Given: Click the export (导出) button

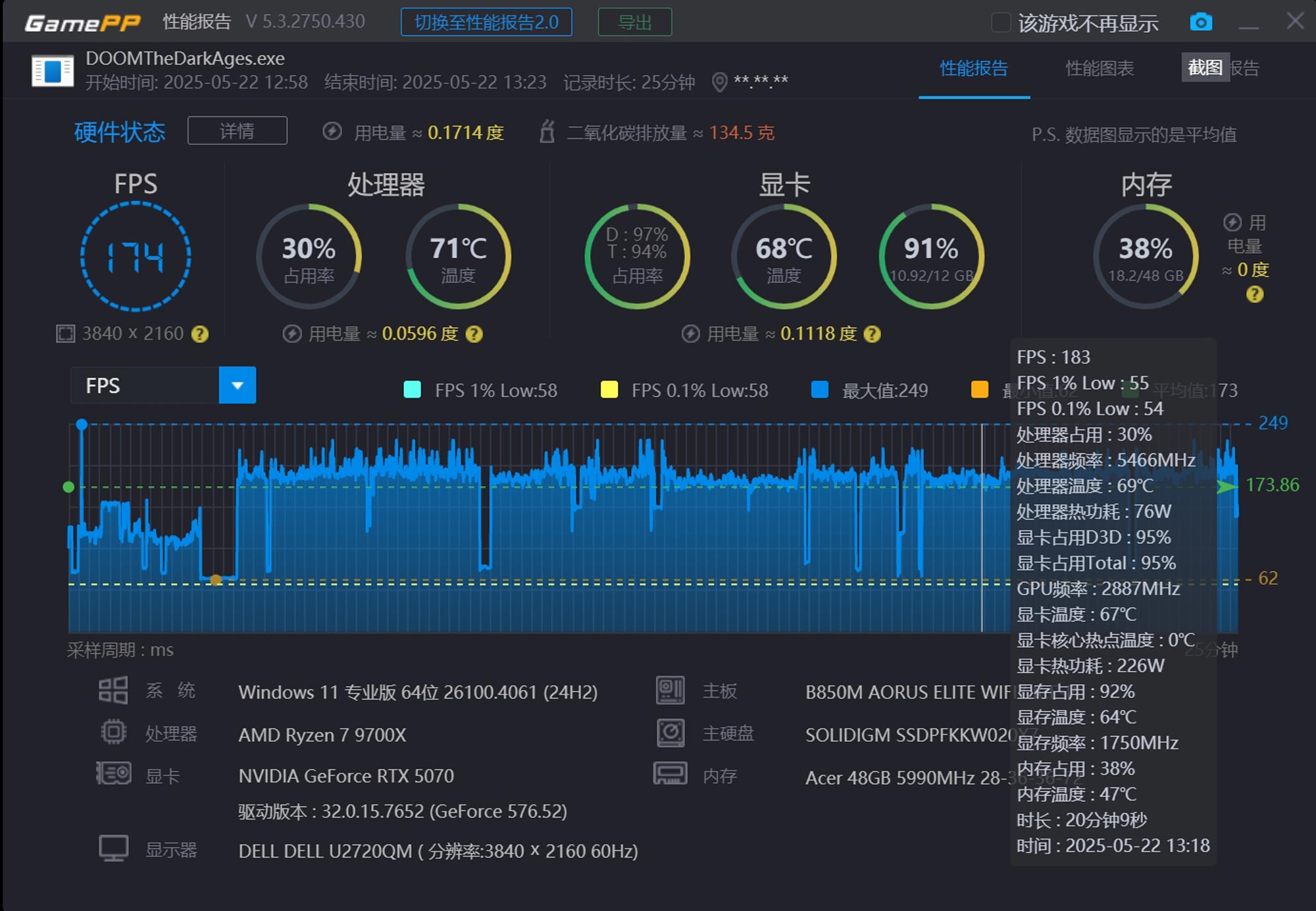Looking at the screenshot, I should click(634, 22).
